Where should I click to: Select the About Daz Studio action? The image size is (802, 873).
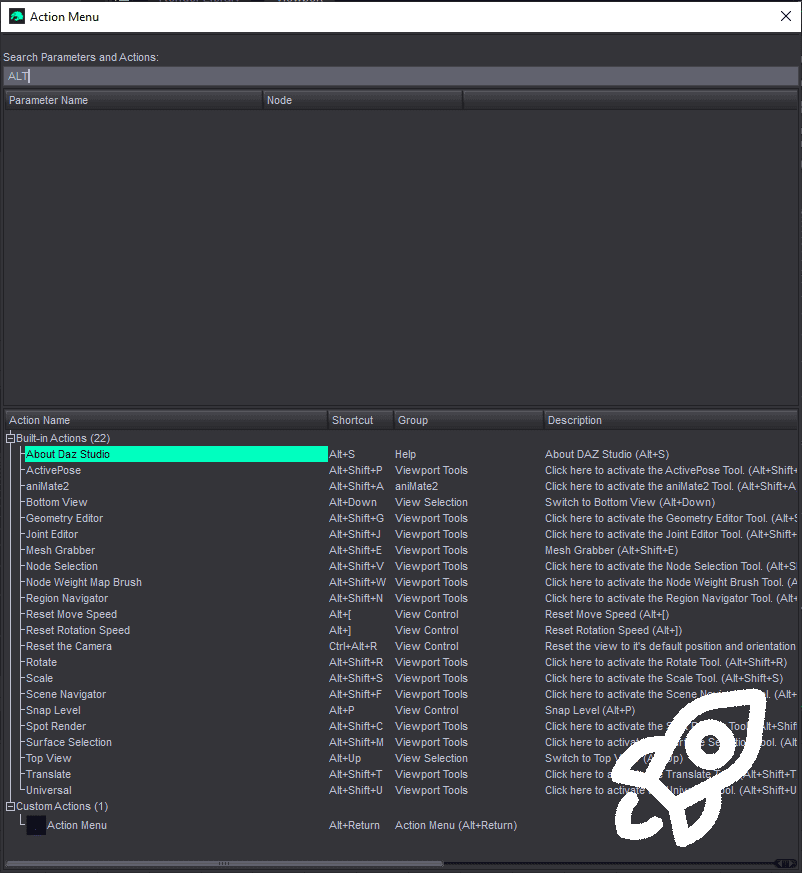coord(176,454)
